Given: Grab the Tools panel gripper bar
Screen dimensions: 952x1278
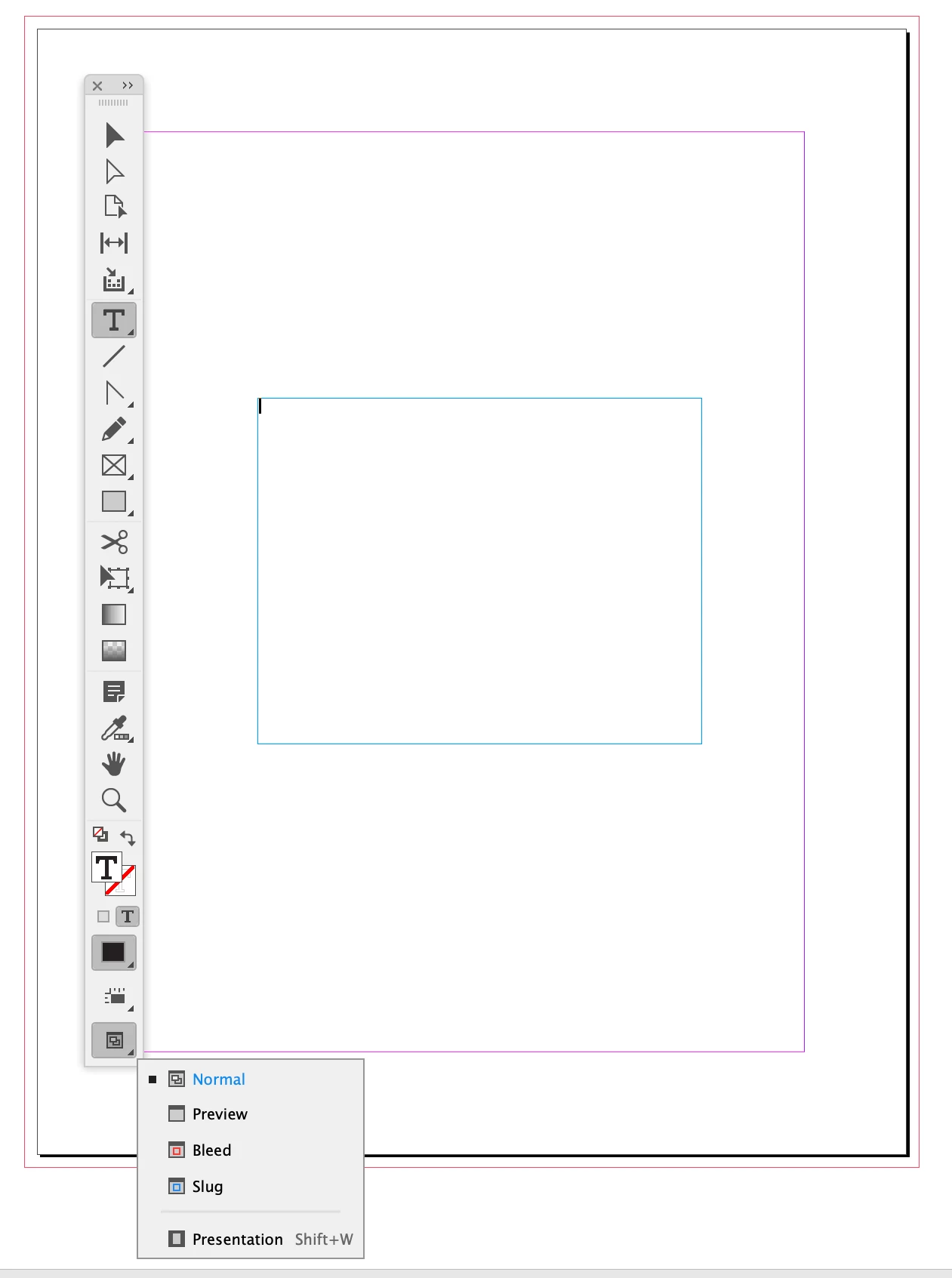Looking at the screenshot, I should click(113, 103).
